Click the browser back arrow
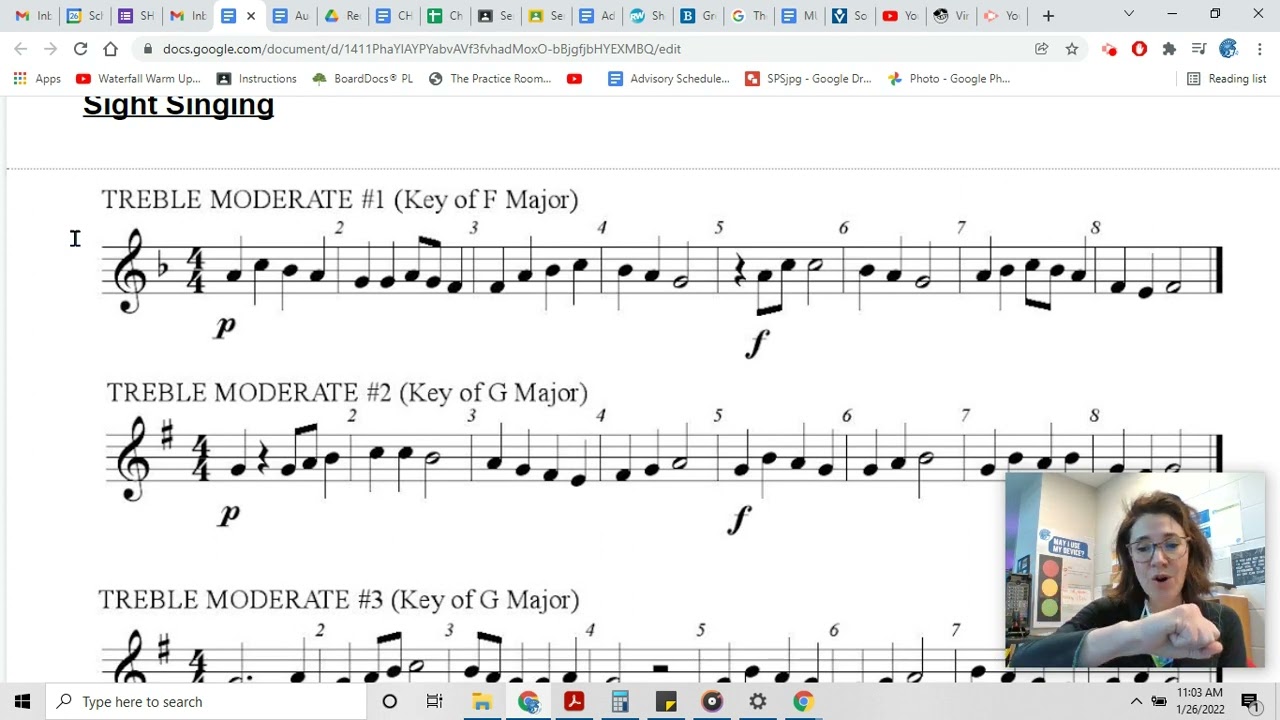 (21, 48)
